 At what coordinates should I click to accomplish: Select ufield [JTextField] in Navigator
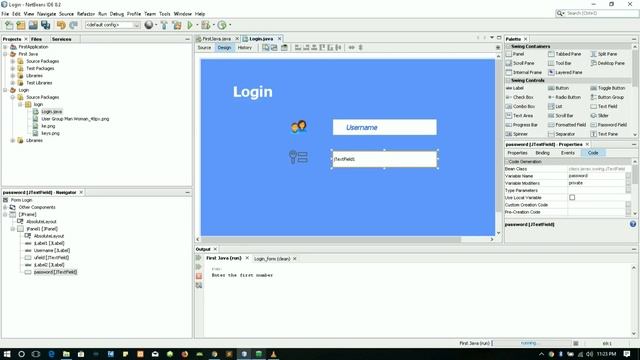51,258
